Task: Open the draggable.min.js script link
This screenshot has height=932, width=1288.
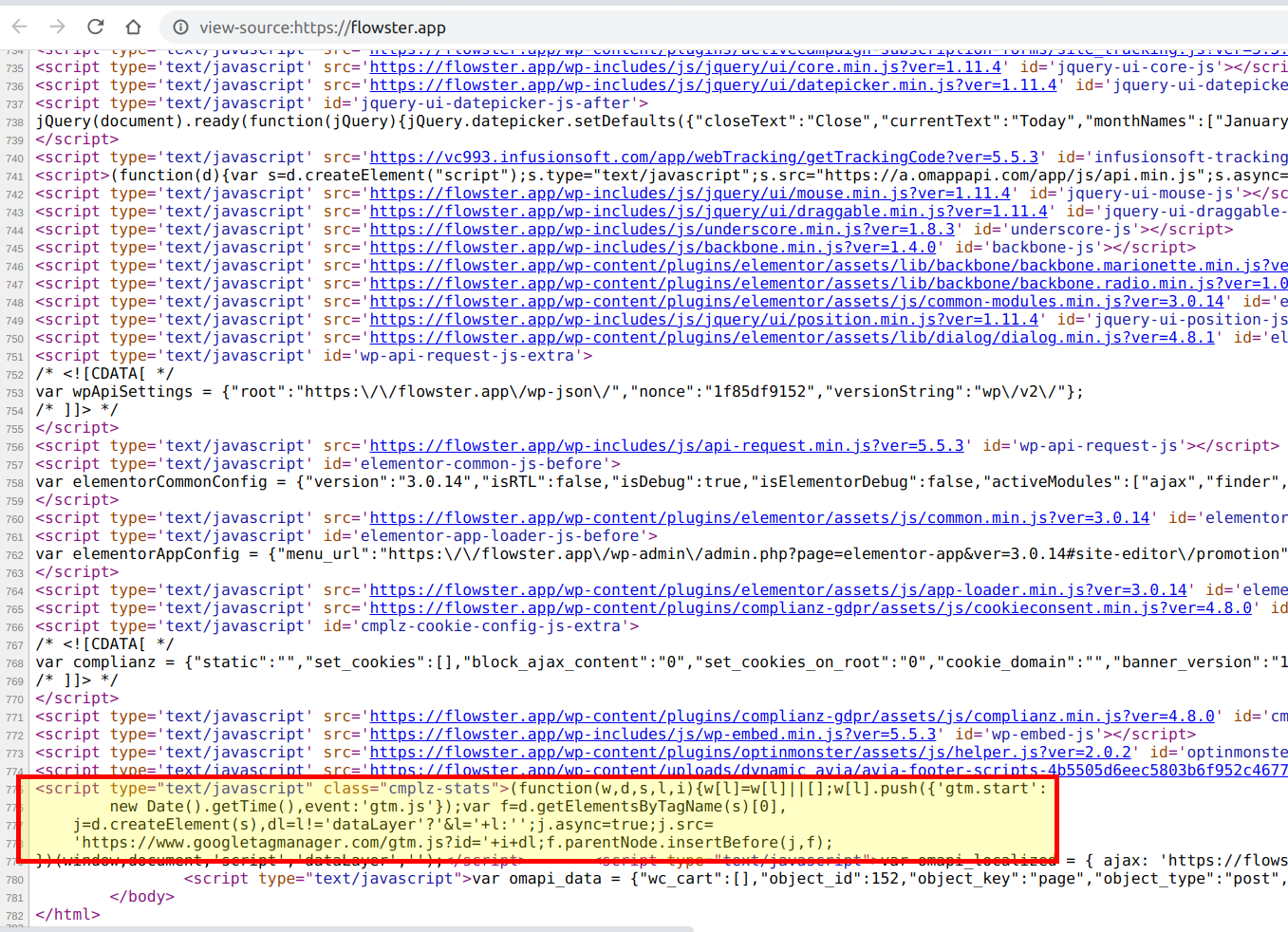Action: click(x=709, y=212)
